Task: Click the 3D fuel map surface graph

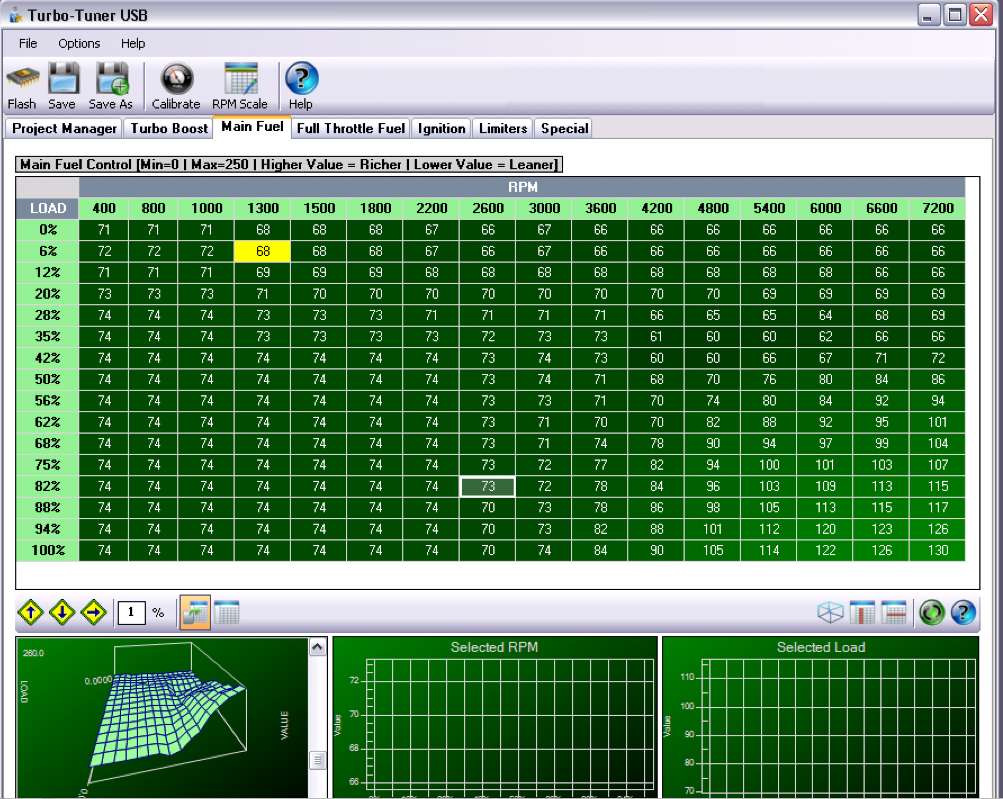Action: (x=163, y=718)
